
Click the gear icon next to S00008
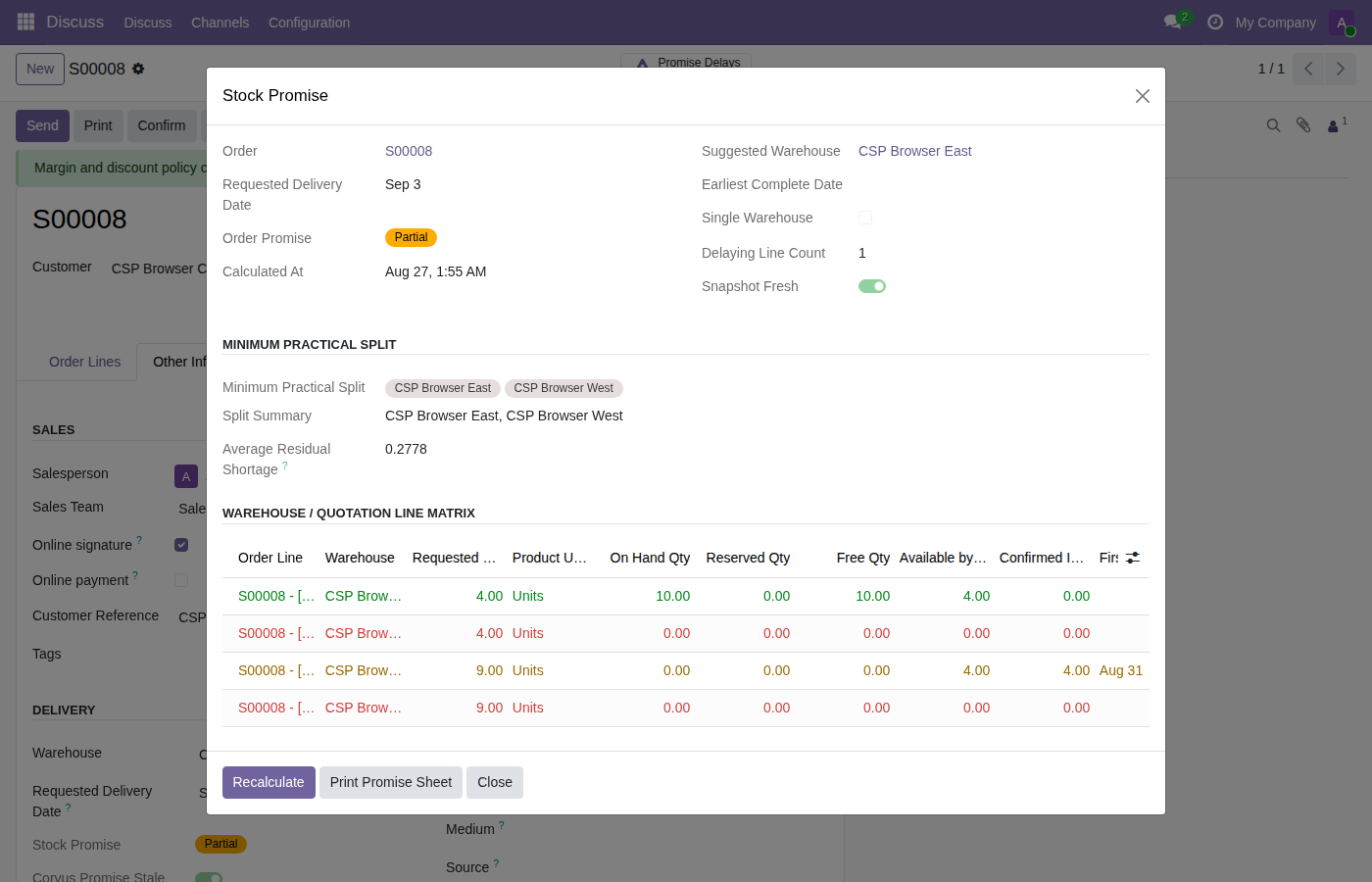[138, 69]
